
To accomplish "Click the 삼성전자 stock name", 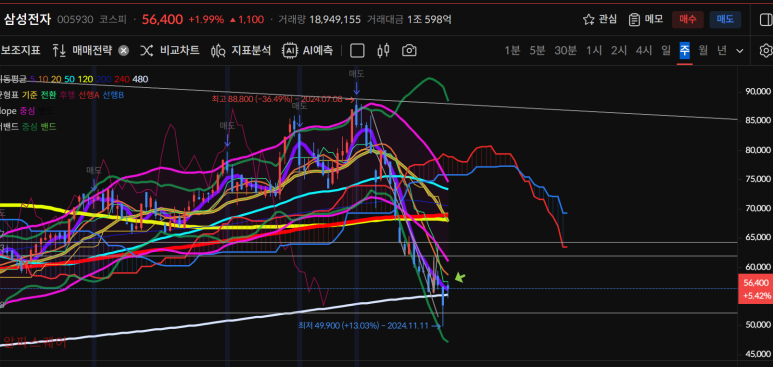I will [28, 19].
